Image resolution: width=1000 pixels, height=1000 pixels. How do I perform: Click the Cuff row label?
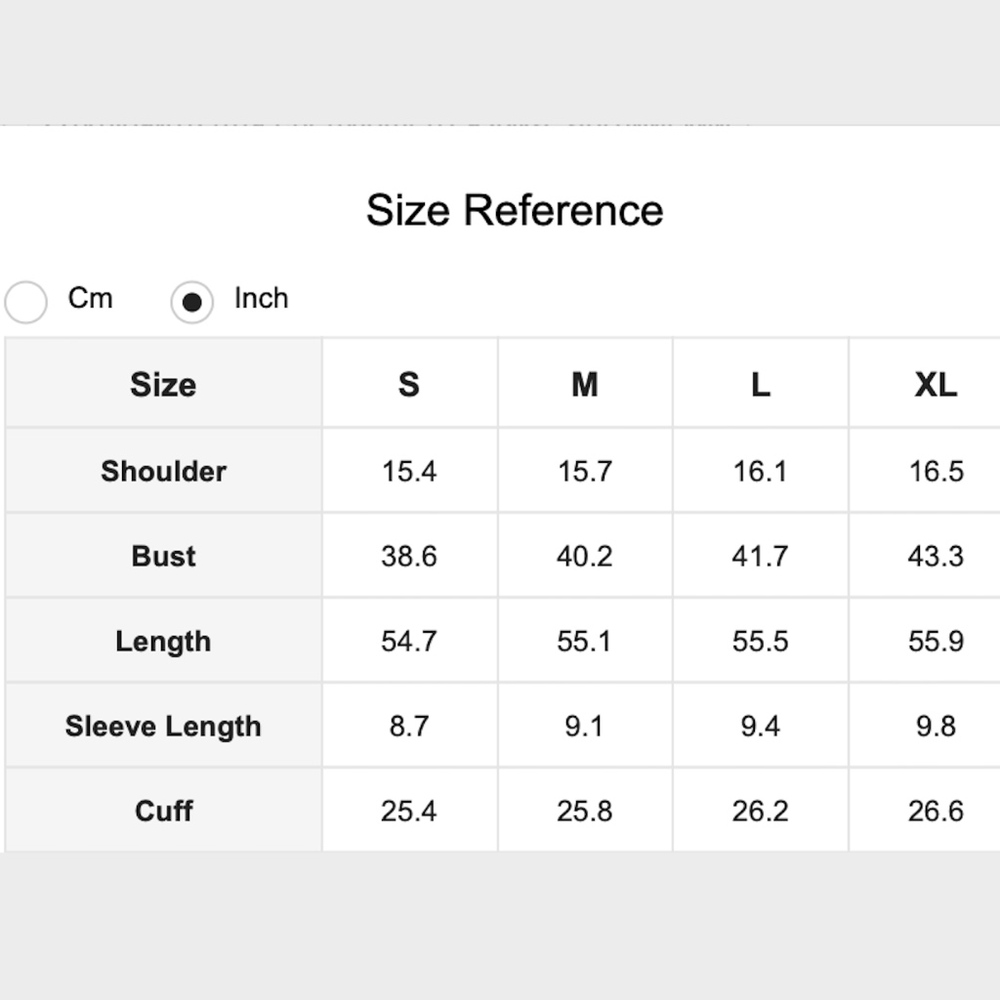[163, 811]
